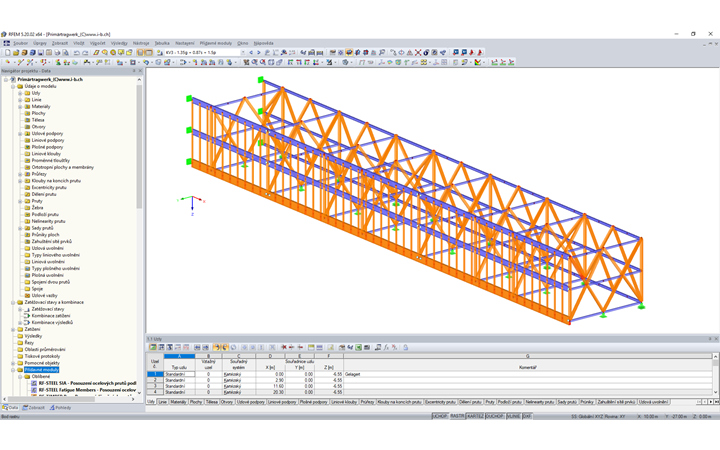The height and width of the screenshot is (450, 720).
Task: Toggle the OUCHOP status bar button
Action: 495,416
